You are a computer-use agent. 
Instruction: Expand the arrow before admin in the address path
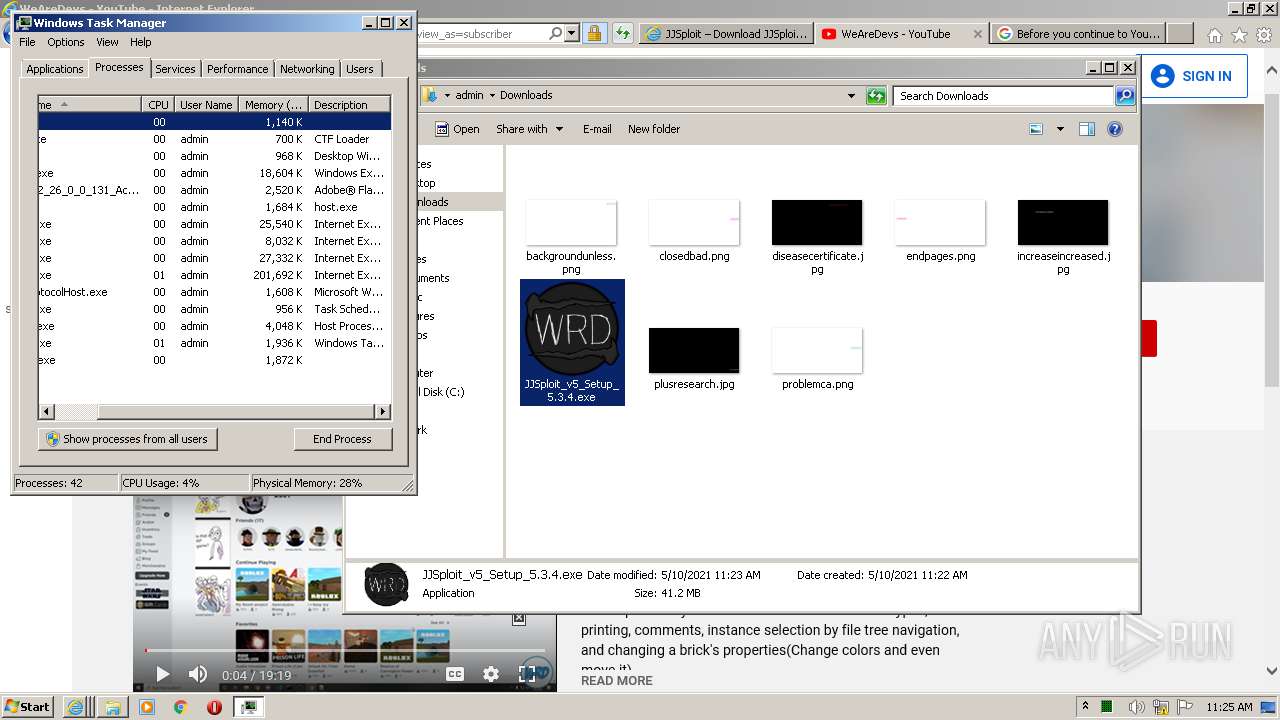pyautogui.click(x=447, y=96)
